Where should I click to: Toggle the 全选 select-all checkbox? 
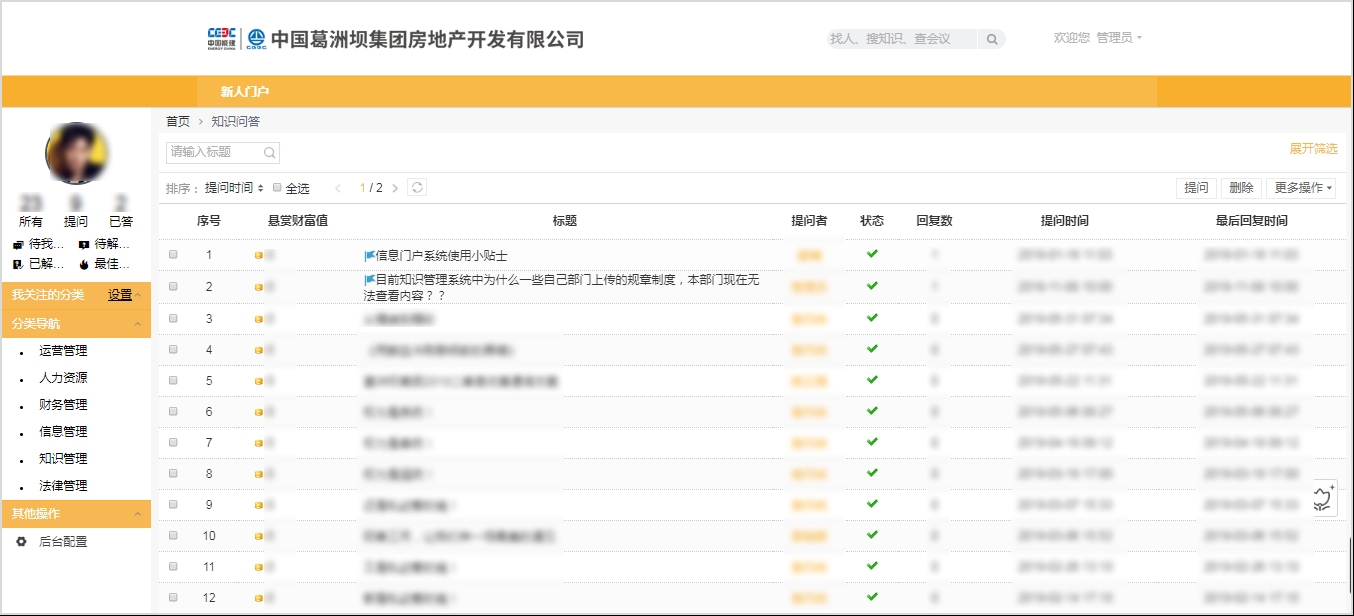point(278,187)
